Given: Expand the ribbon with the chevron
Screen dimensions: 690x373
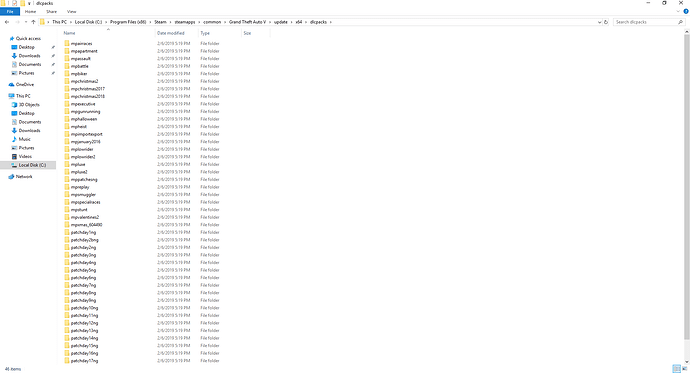Looking at the screenshot, I should [678, 11].
